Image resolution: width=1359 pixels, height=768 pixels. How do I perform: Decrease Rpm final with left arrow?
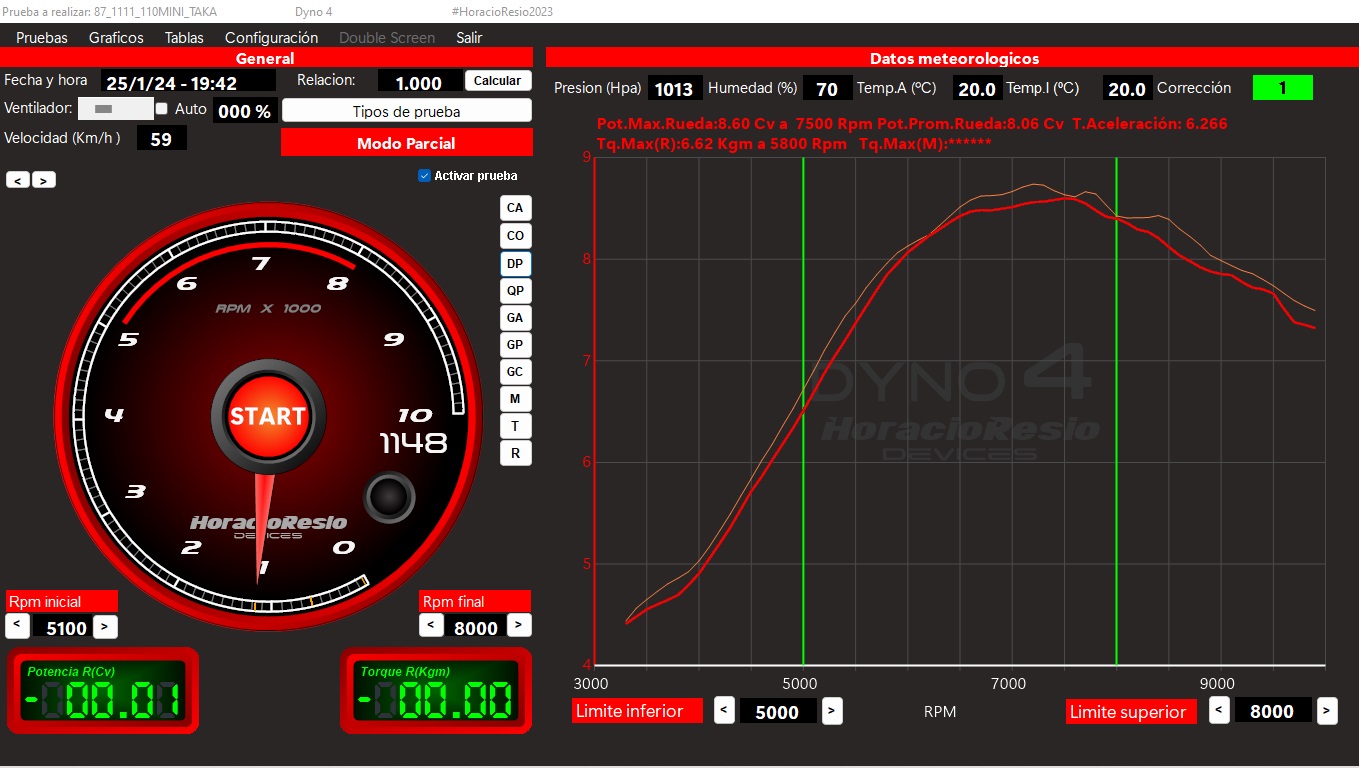(430, 625)
